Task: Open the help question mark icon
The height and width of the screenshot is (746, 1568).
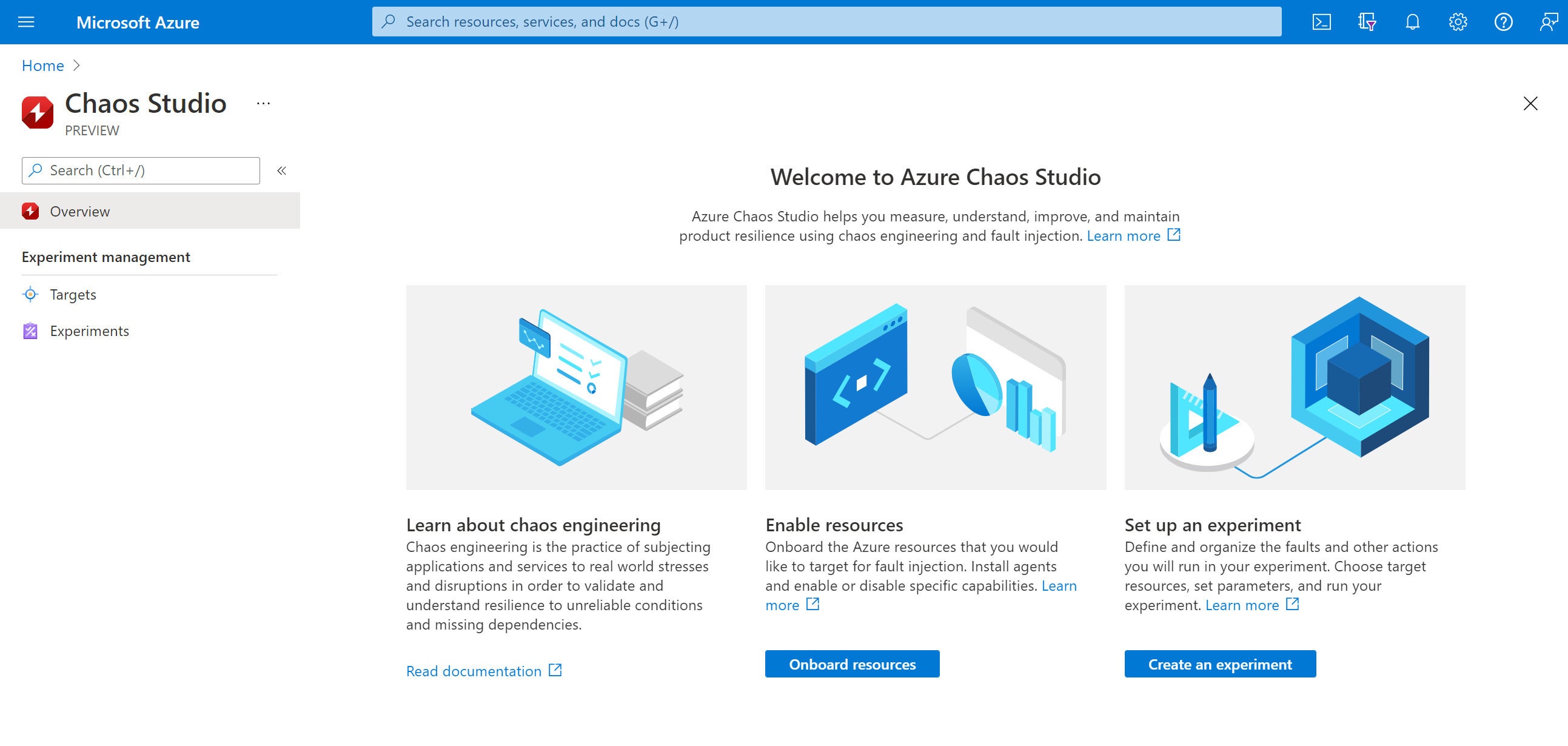Action: coord(1504,22)
